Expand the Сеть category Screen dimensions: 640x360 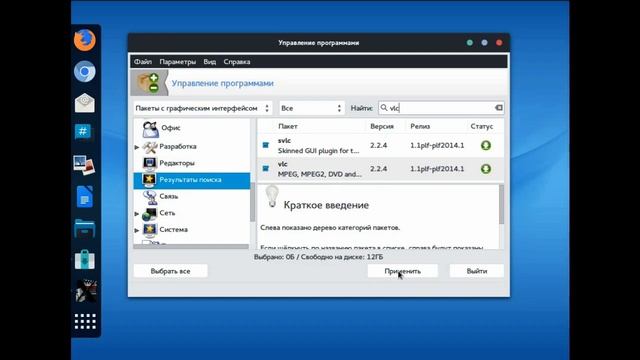point(137,213)
